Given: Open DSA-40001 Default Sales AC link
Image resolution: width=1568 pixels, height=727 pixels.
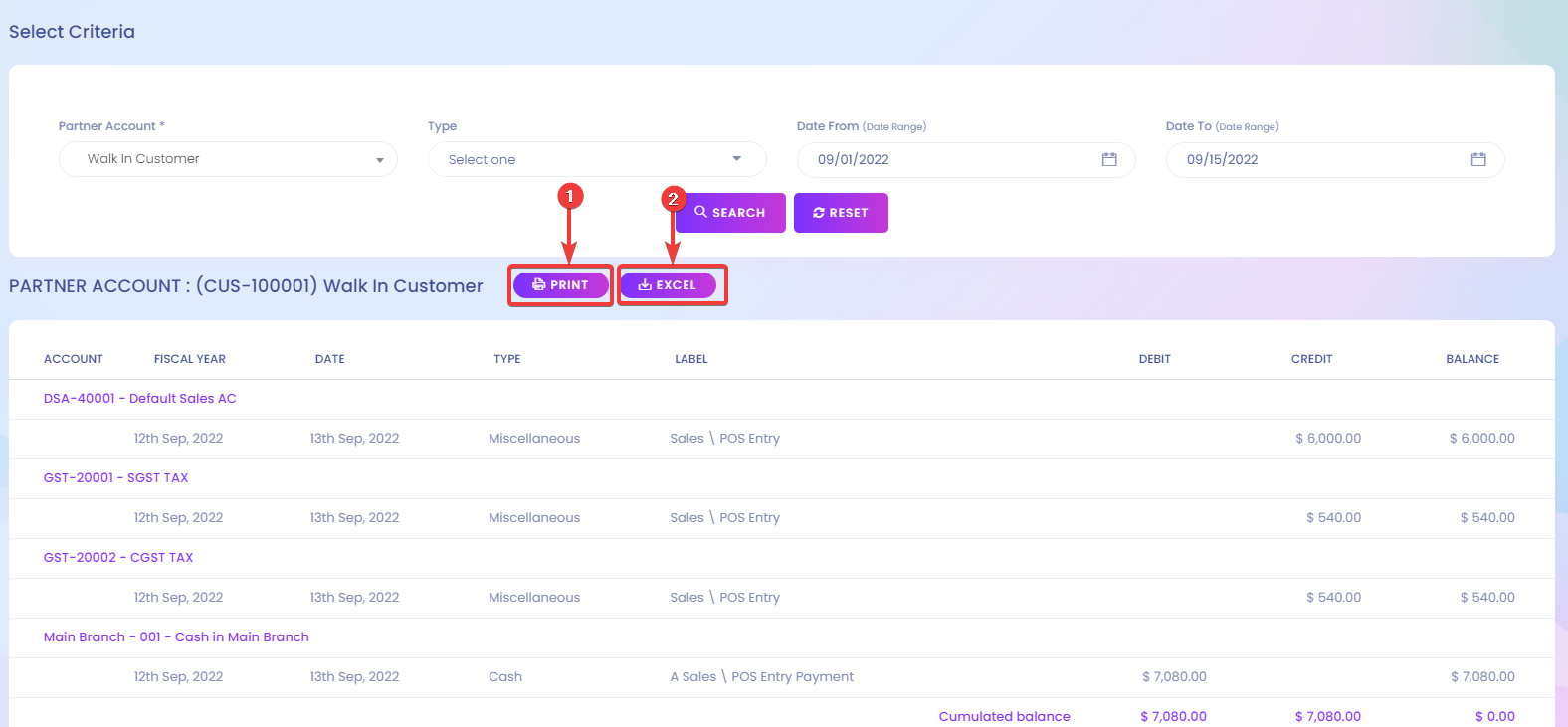Looking at the screenshot, I should click(140, 399).
